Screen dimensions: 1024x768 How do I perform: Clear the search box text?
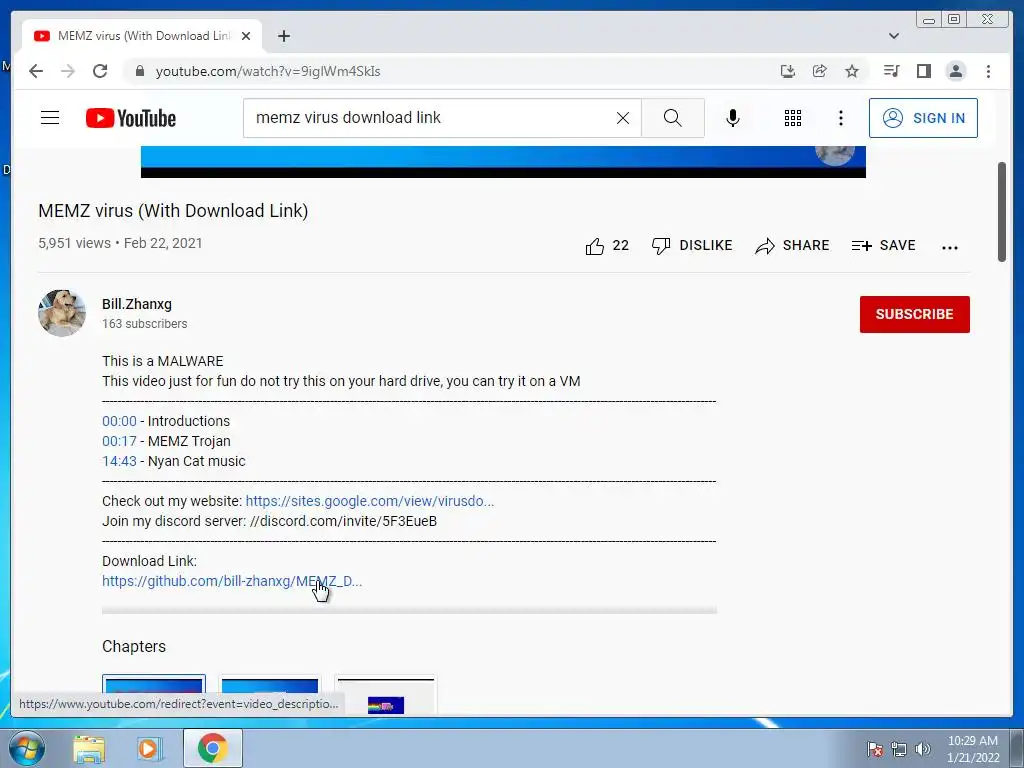[x=623, y=118]
